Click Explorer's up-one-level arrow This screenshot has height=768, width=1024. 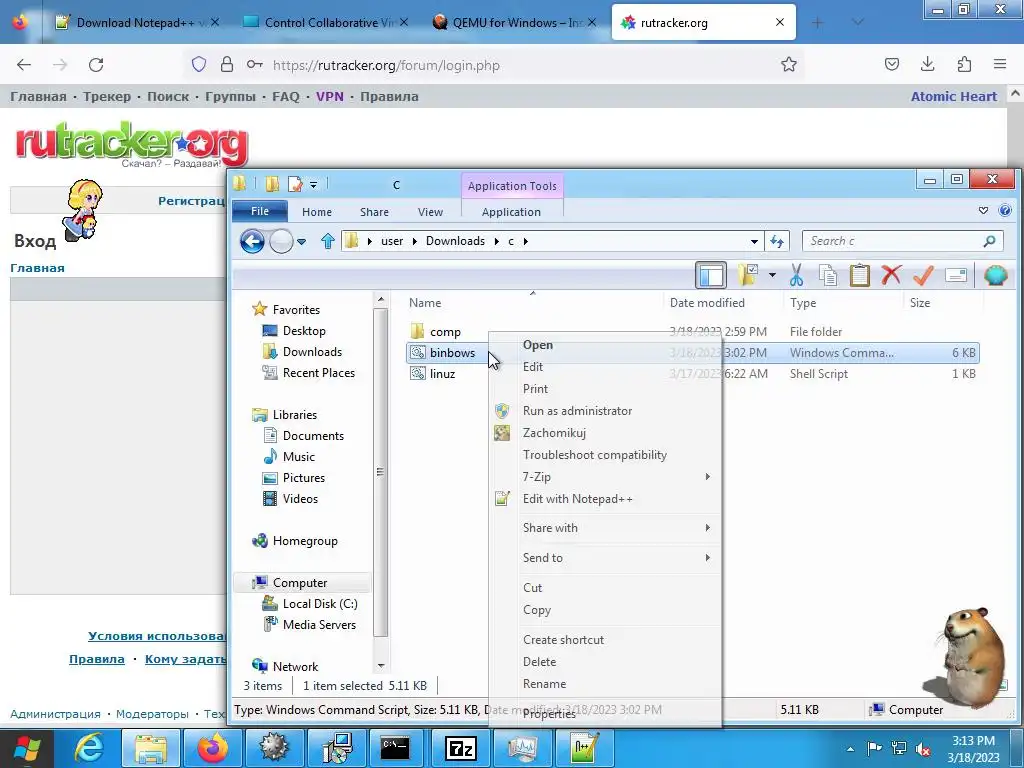(328, 241)
